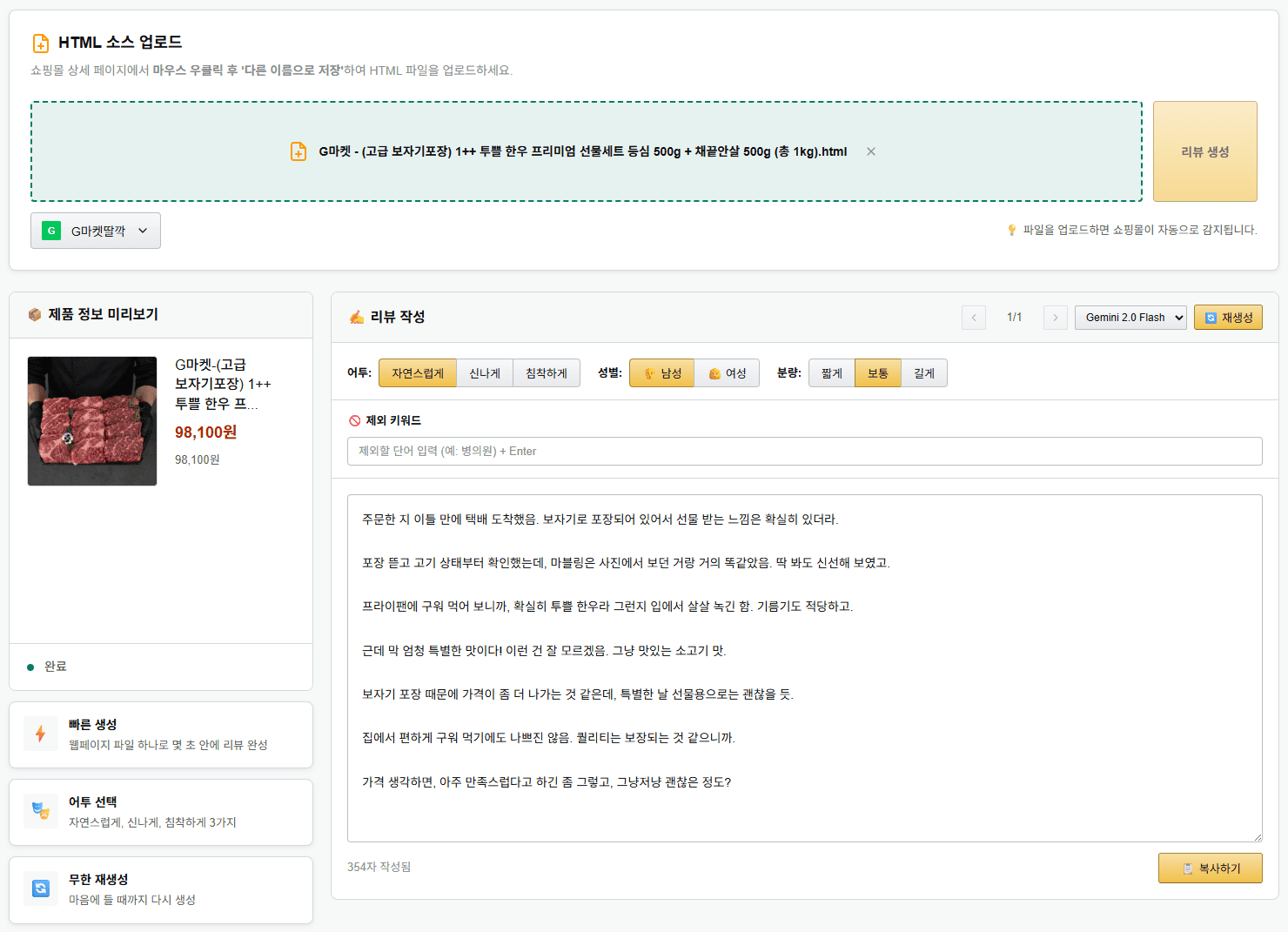This screenshot has width=1288, height=932.
Task: Click the 제품 정보 미리보기 package icon
Action: [34, 314]
